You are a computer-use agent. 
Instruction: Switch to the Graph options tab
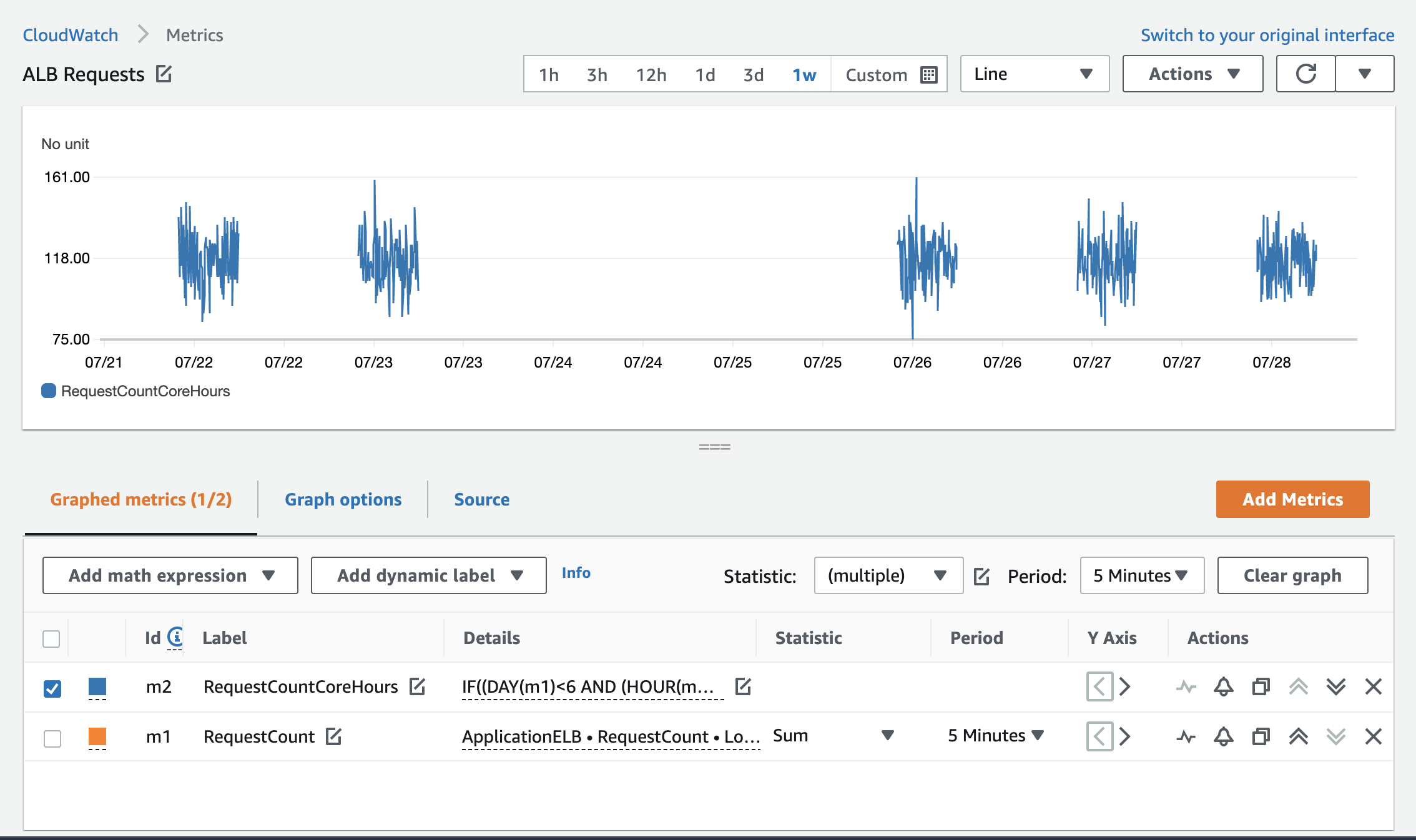343,499
